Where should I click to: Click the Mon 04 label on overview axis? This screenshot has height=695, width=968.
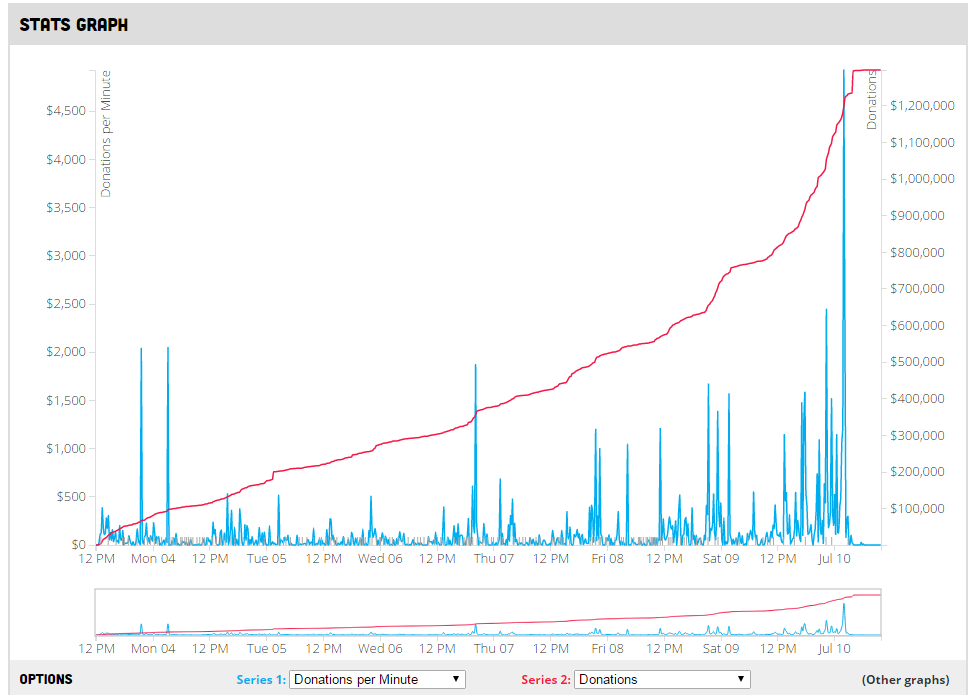pyautogui.click(x=153, y=649)
